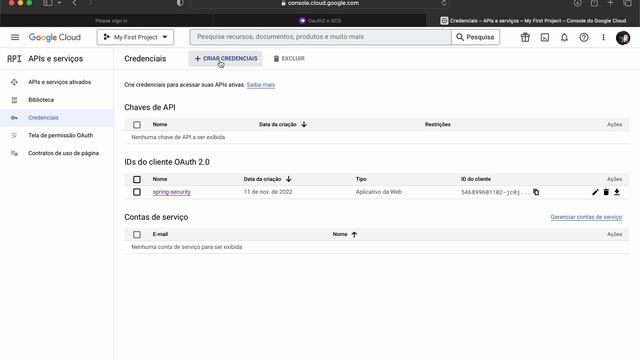Open Tela de permissão OAuth
640x360 pixels.
pyautogui.click(x=60, y=135)
